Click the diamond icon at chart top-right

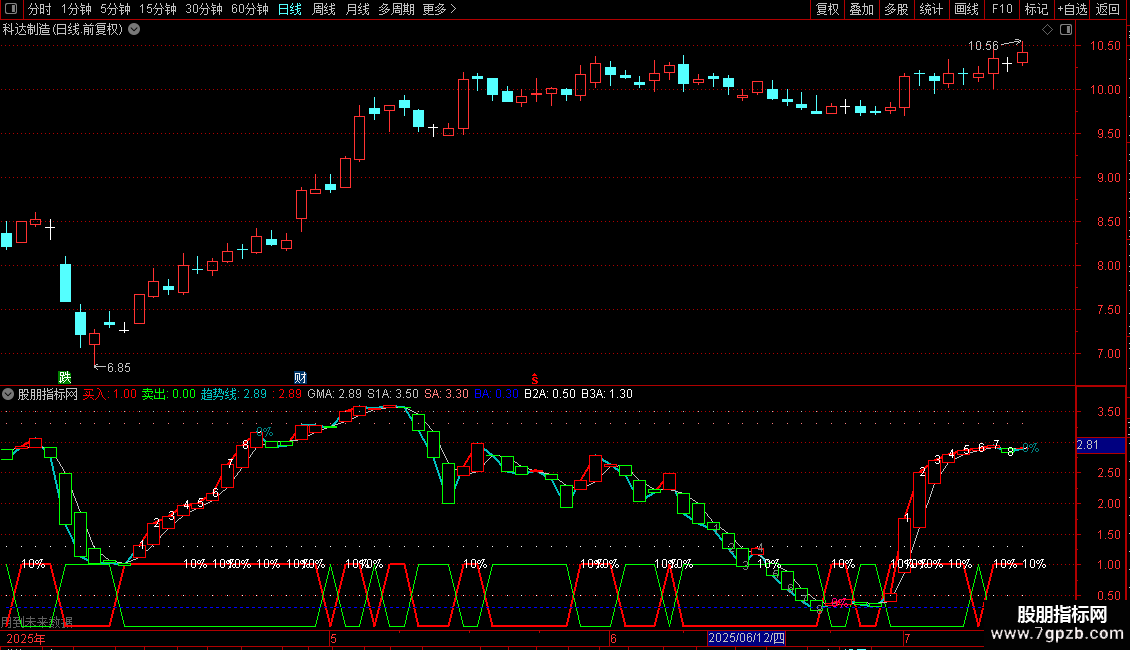coord(1047,30)
